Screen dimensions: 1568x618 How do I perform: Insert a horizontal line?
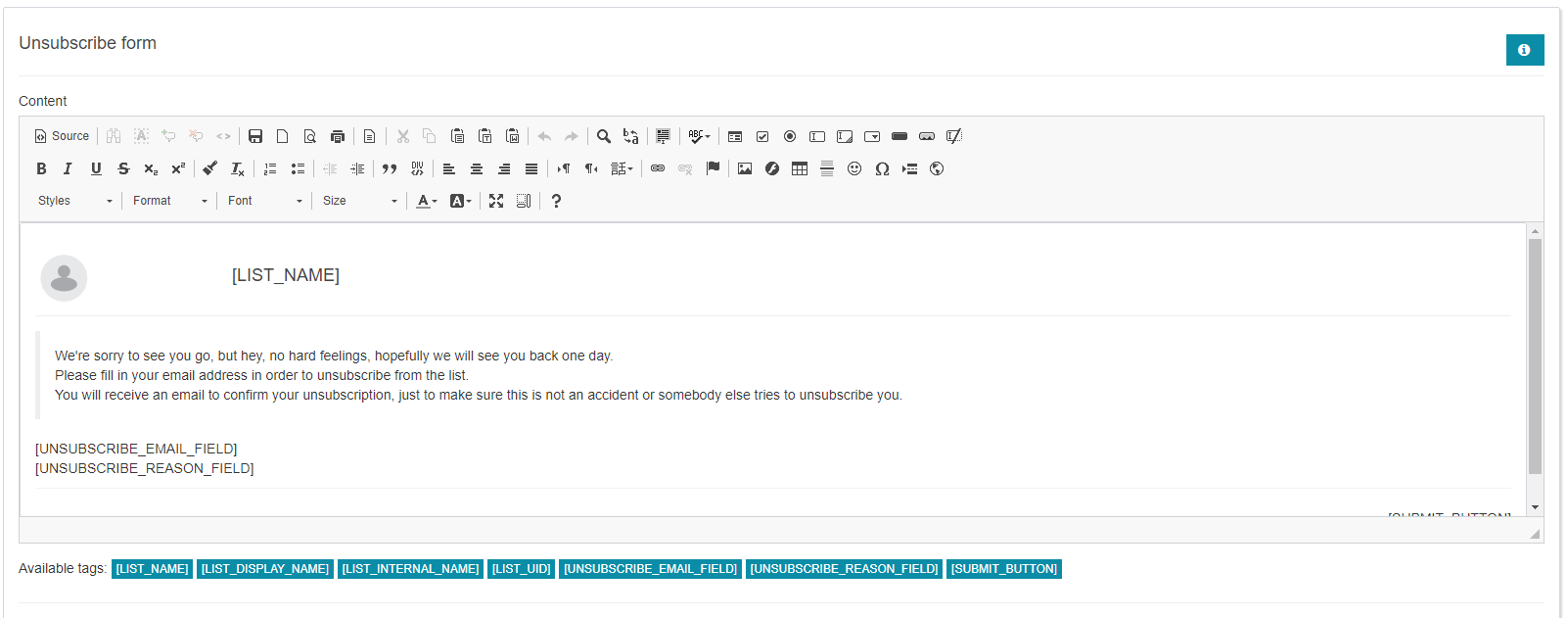pos(827,168)
